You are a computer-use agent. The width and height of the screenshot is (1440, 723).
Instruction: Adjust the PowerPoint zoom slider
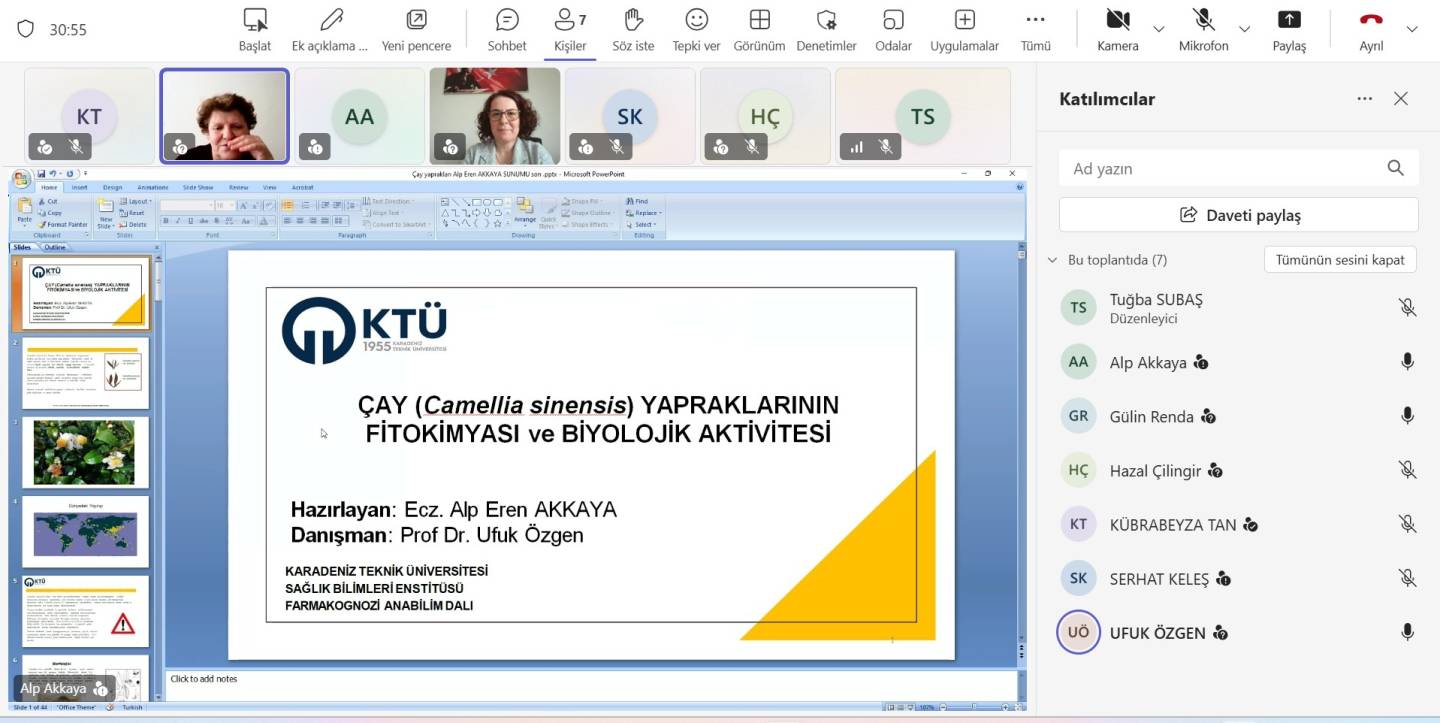[x=975, y=707]
